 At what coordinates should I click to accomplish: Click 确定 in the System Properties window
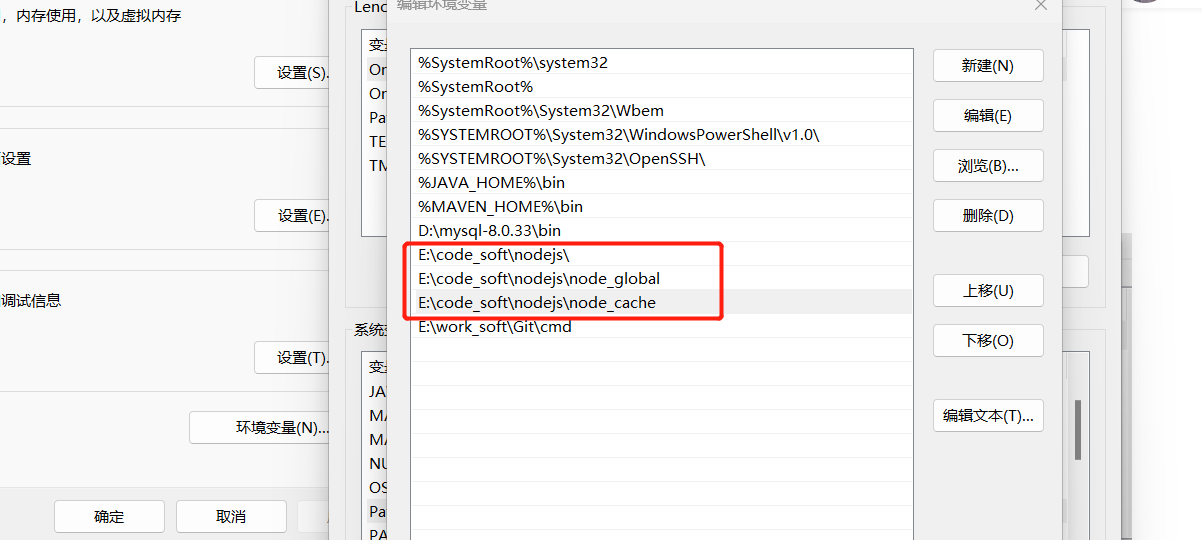[109, 517]
